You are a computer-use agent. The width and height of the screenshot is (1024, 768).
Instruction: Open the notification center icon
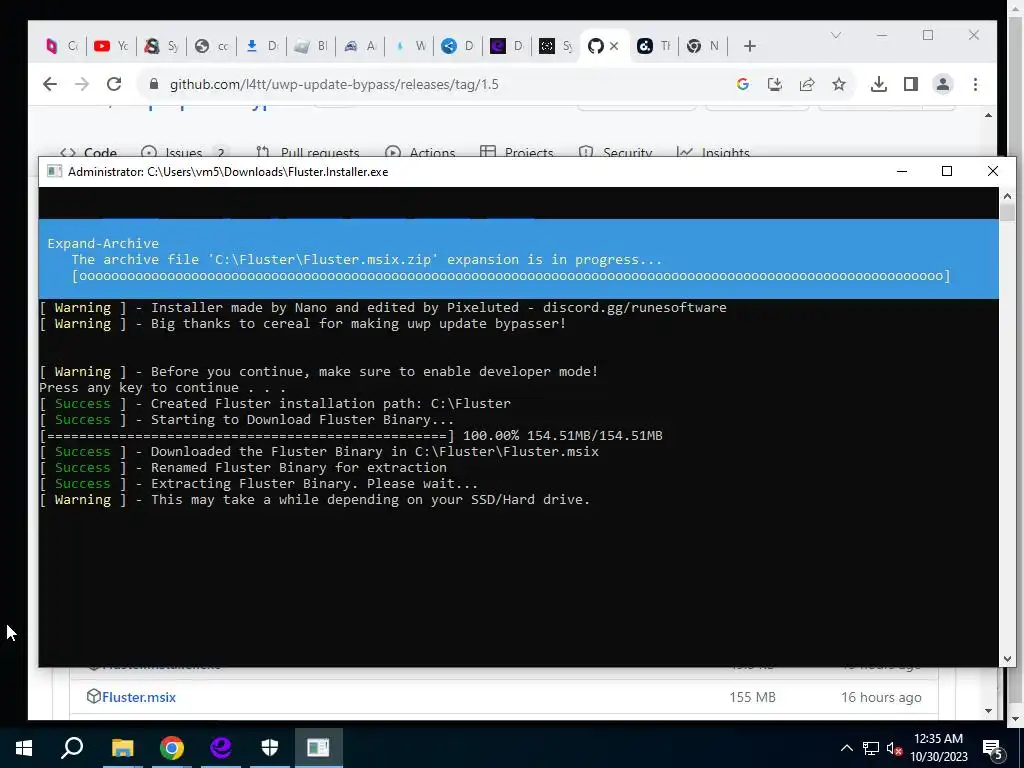click(x=993, y=750)
